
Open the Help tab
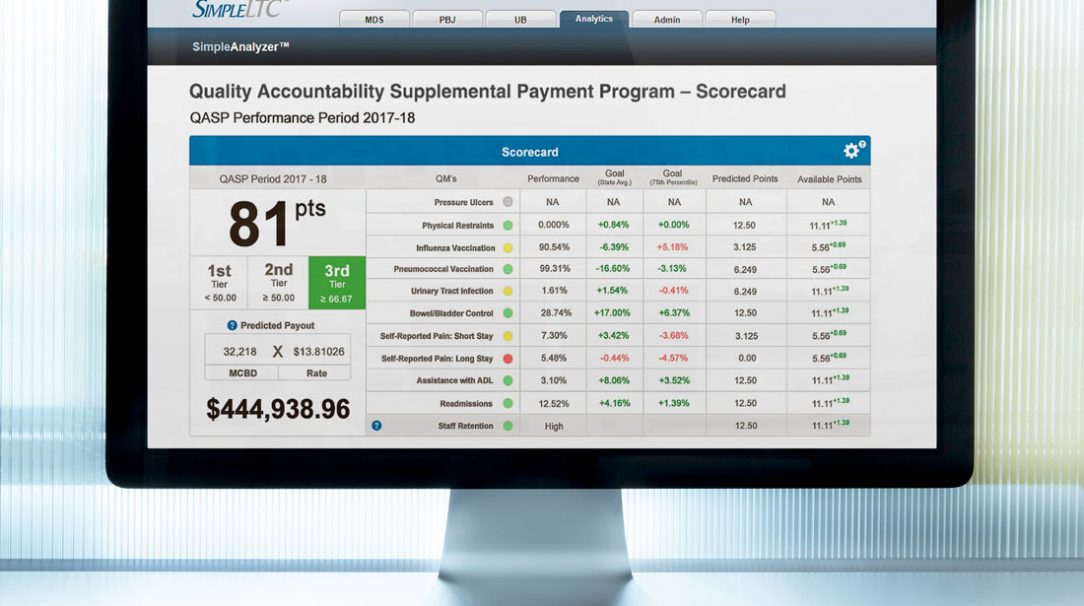[x=740, y=19]
